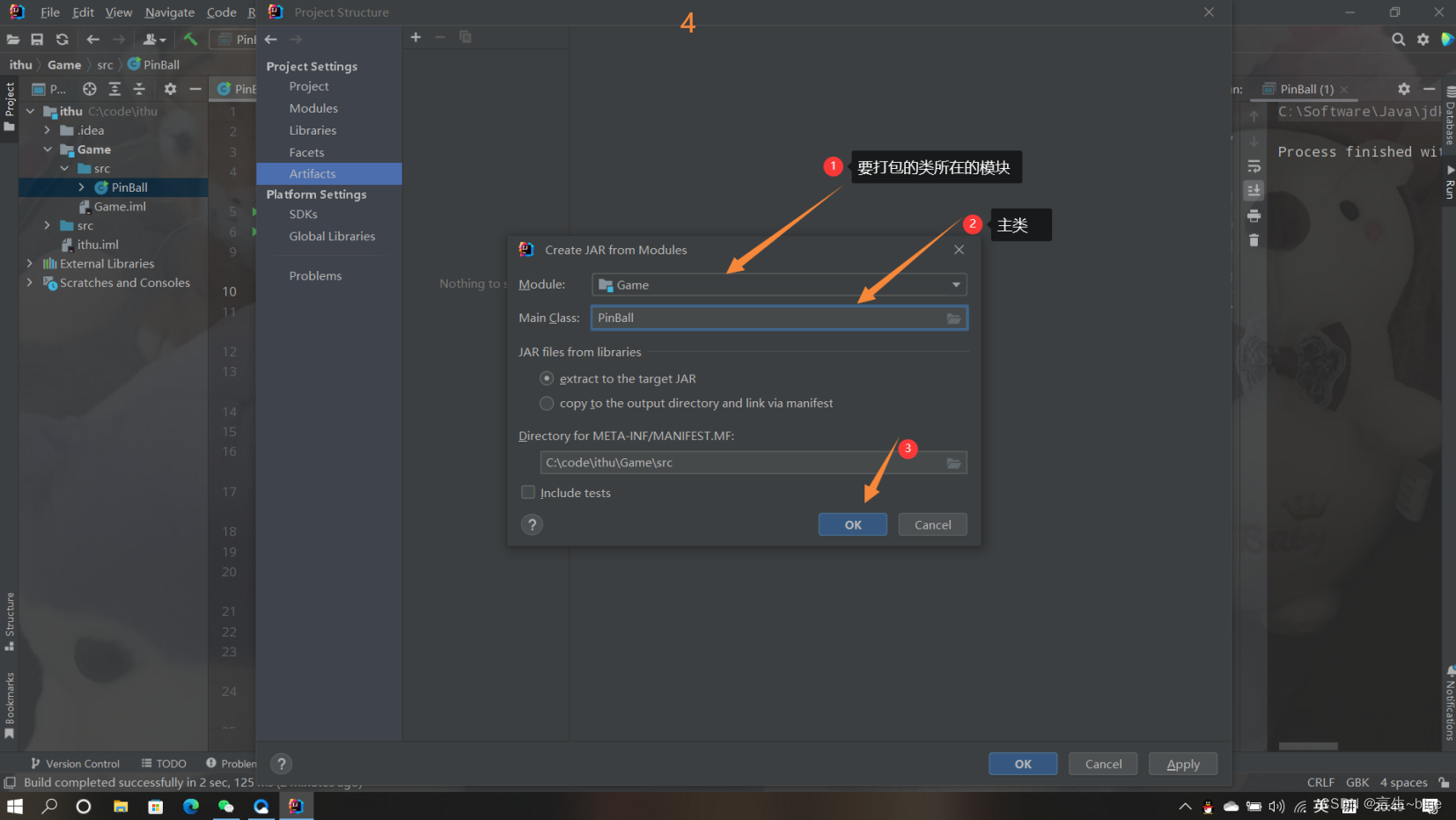1456x820 pixels.
Task: Click Cancel in Project Structure window
Action: [x=1103, y=765]
